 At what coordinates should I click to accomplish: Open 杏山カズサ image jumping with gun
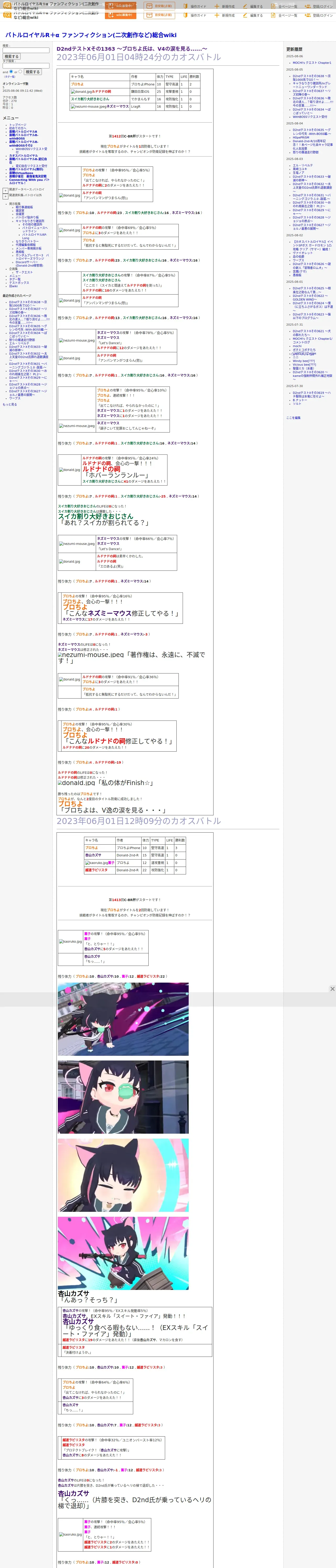coord(123,1253)
